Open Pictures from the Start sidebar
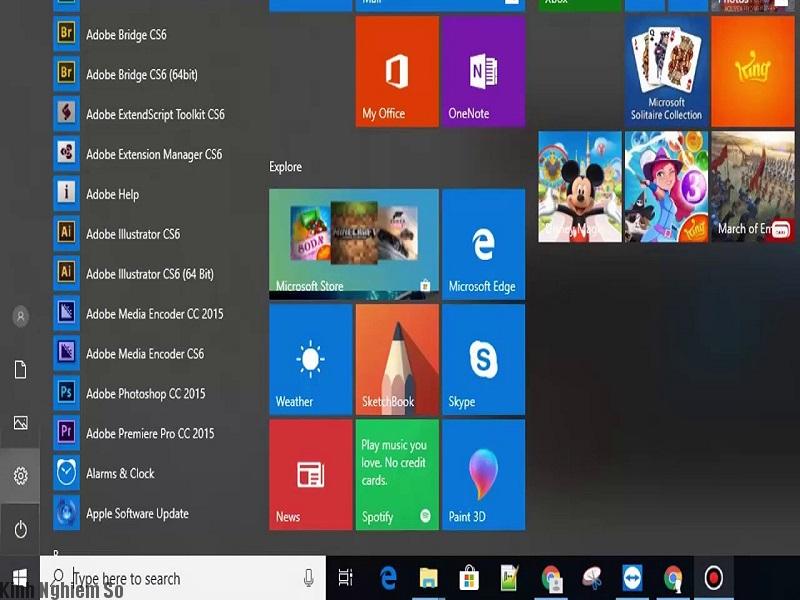 click(x=20, y=422)
